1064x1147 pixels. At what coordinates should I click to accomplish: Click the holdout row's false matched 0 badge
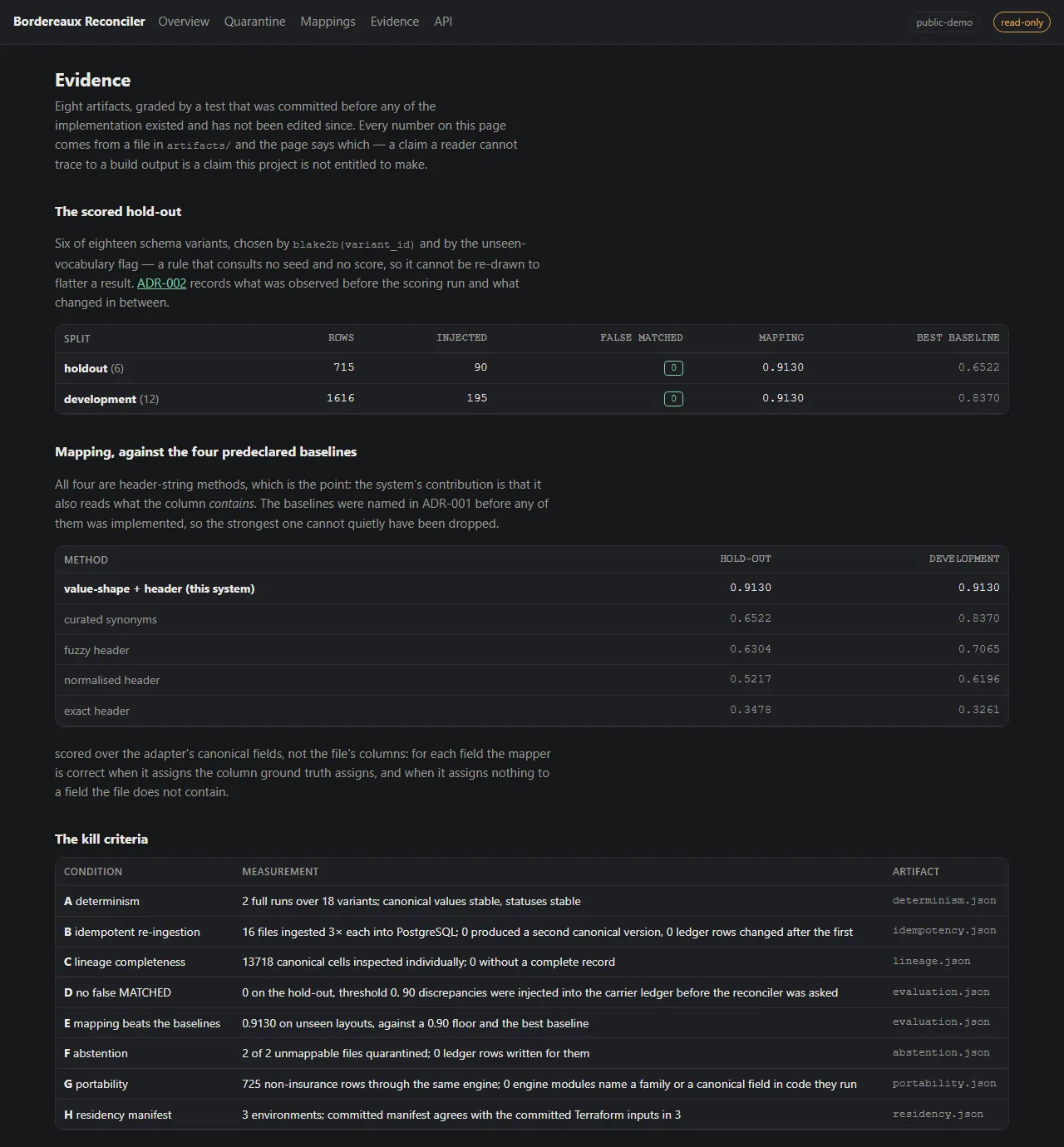point(673,368)
